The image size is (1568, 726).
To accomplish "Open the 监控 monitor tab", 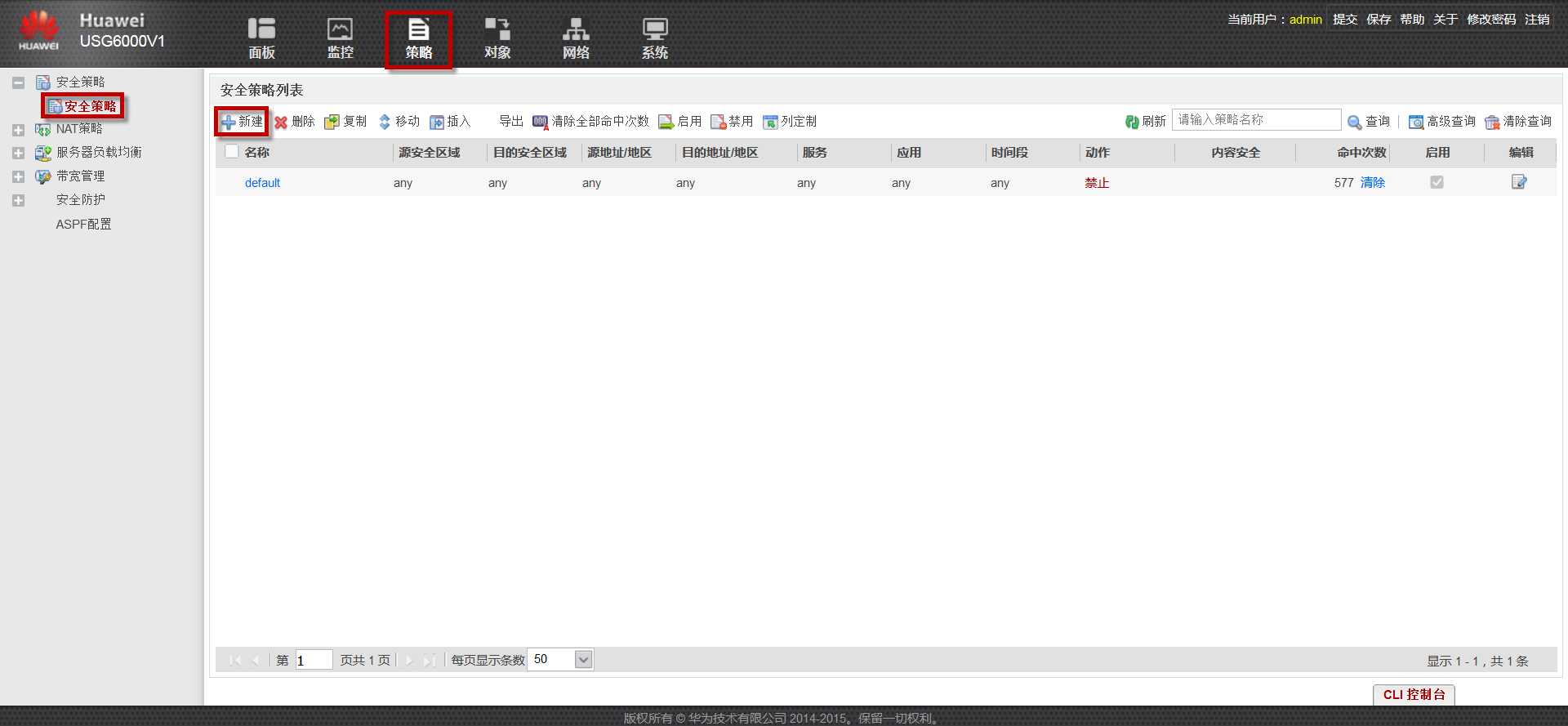I will [340, 38].
